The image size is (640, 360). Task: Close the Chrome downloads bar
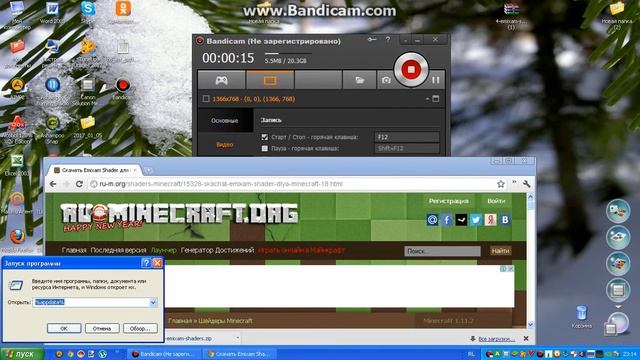526,338
